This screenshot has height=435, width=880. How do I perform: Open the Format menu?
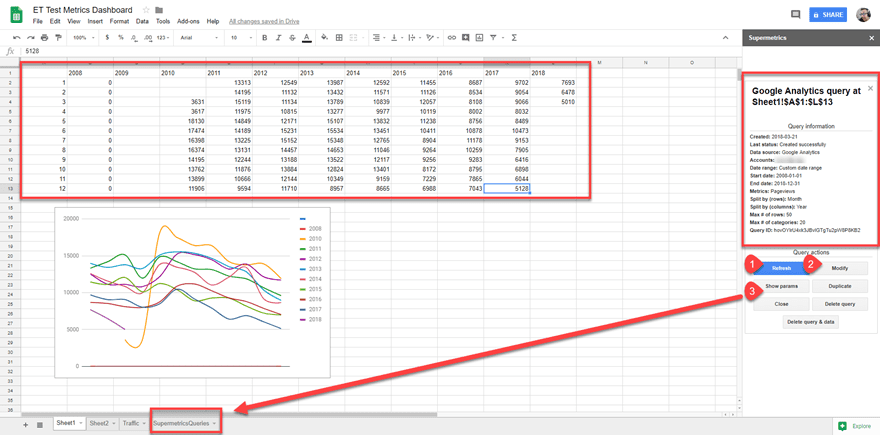(119, 21)
